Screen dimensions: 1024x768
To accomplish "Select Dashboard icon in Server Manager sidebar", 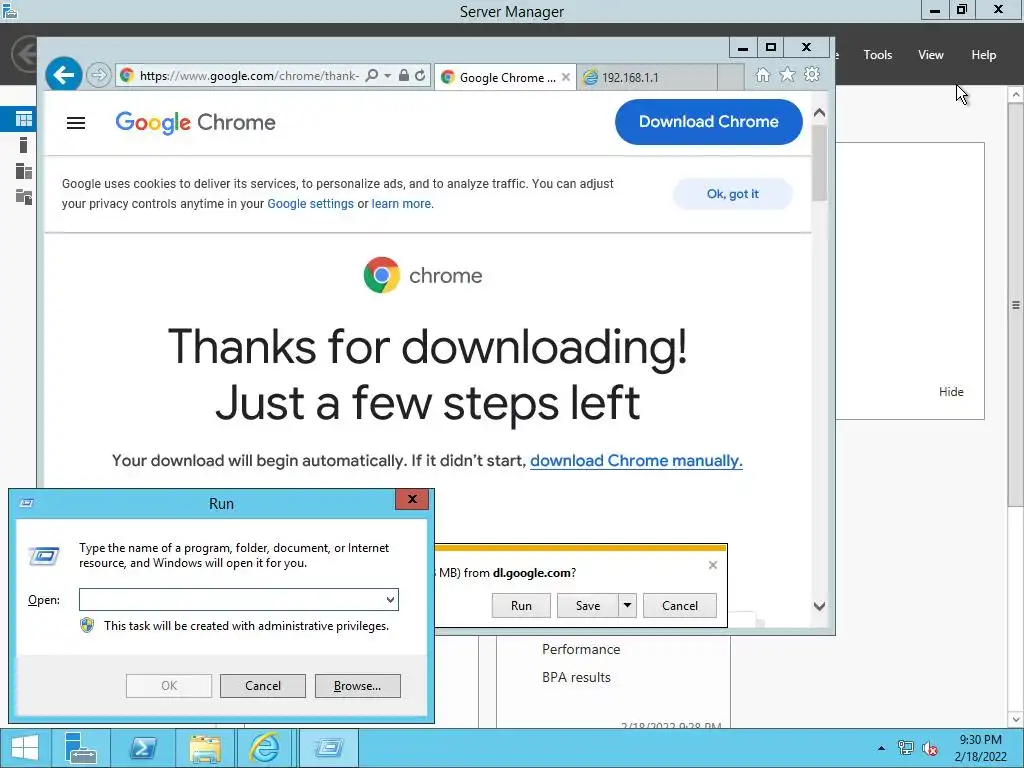I will (24, 119).
